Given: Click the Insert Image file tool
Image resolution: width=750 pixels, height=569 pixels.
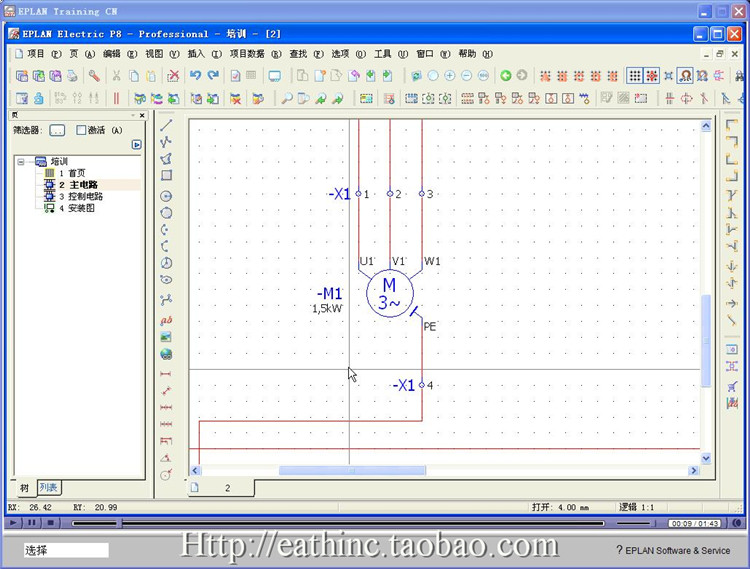Looking at the screenshot, I should (166, 337).
